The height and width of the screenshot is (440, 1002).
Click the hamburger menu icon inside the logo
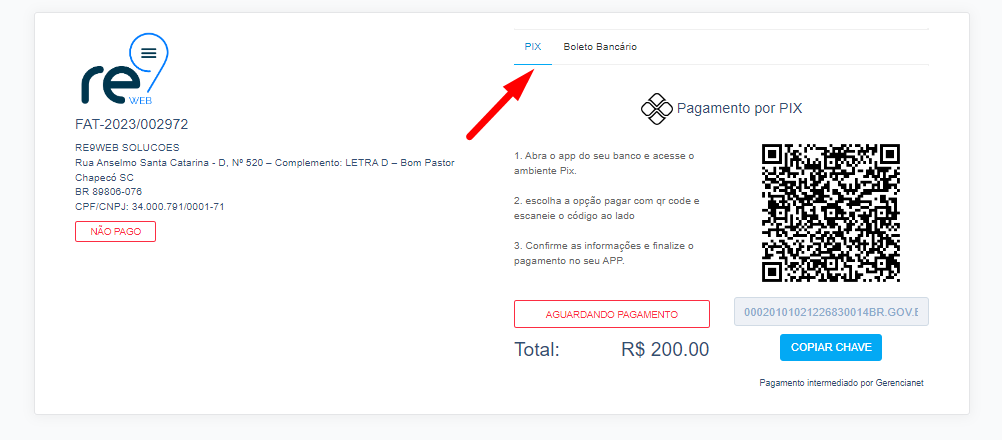[148, 53]
